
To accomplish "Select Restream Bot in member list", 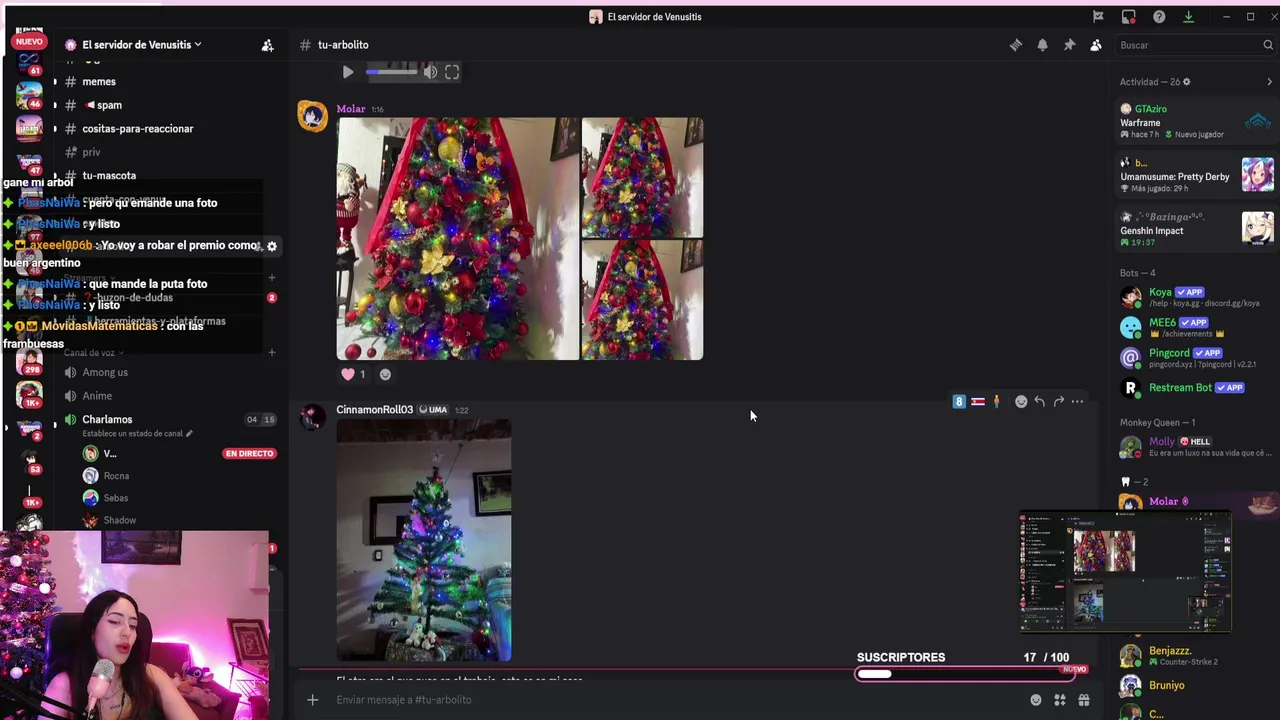I will pos(1195,388).
